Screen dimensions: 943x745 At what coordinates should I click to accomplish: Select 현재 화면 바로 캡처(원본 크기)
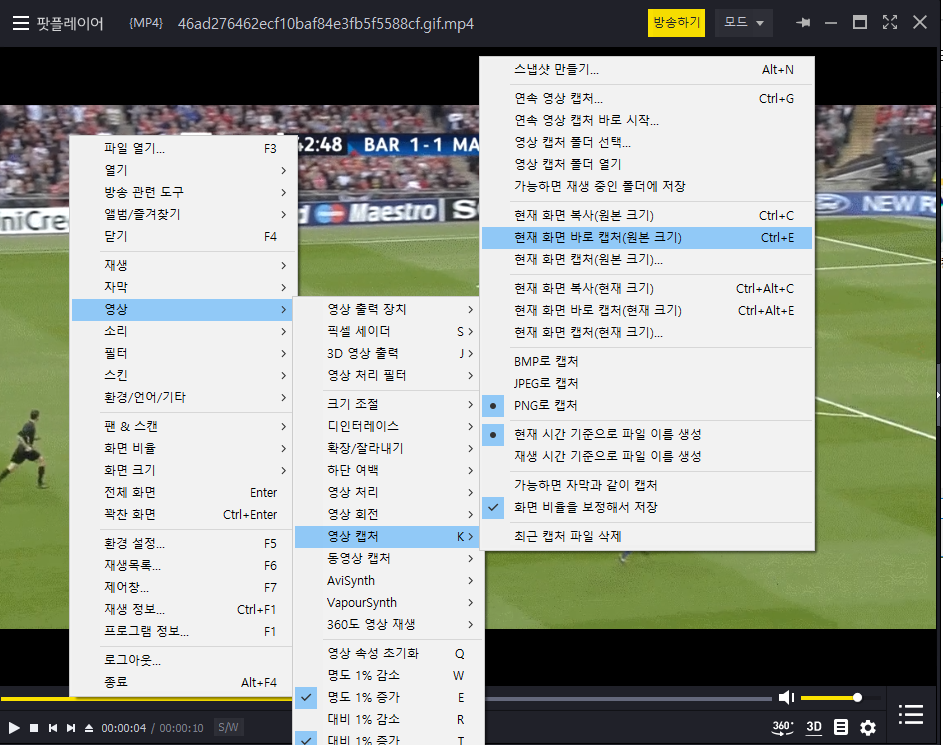click(648, 238)
